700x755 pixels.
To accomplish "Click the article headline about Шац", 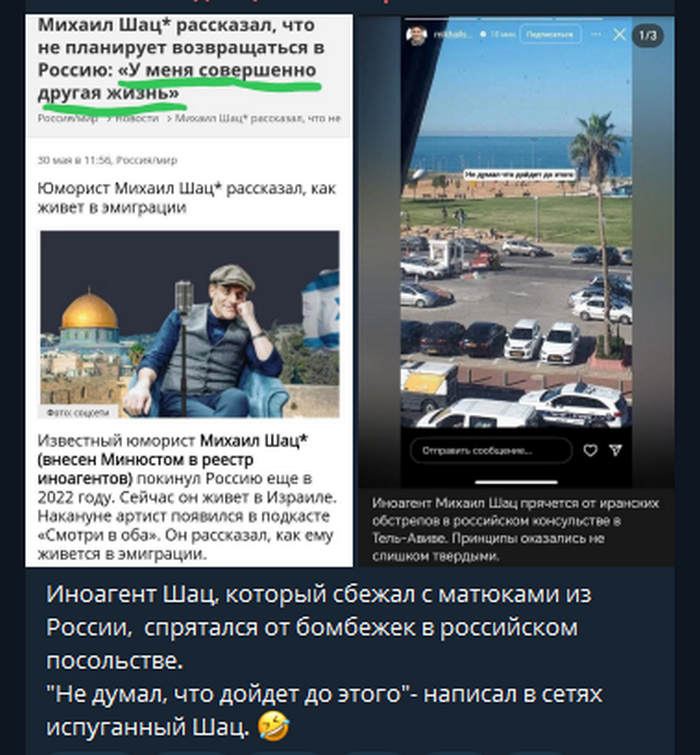I will pos(182,58).
